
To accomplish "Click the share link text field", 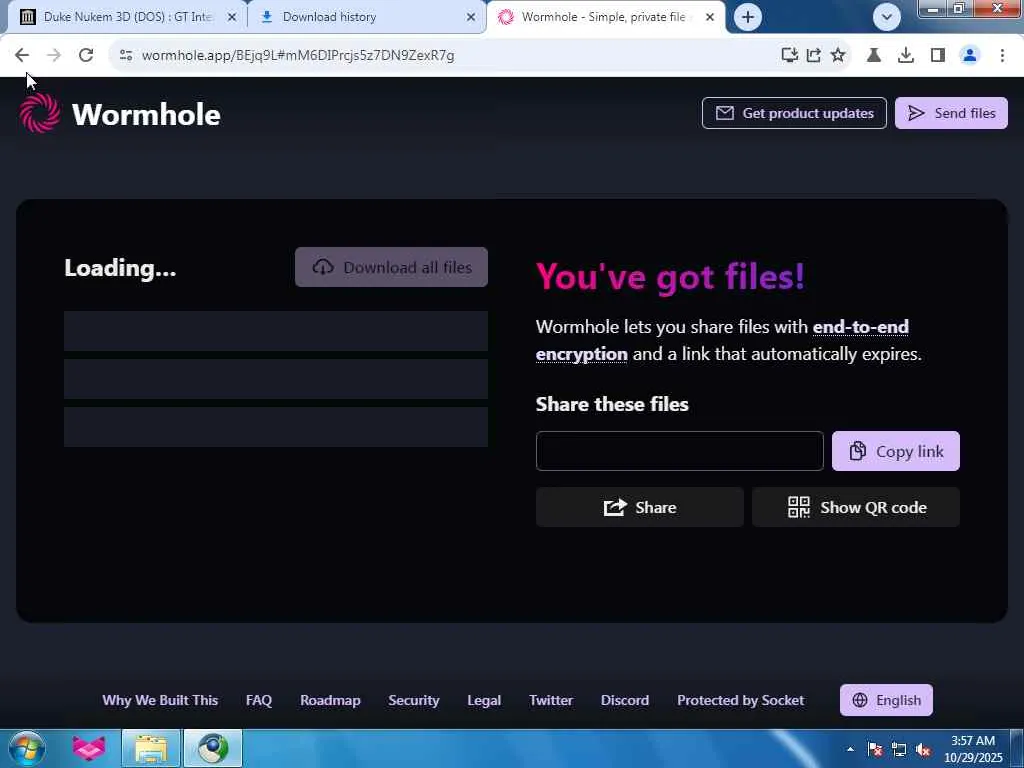I will (679, 451).
